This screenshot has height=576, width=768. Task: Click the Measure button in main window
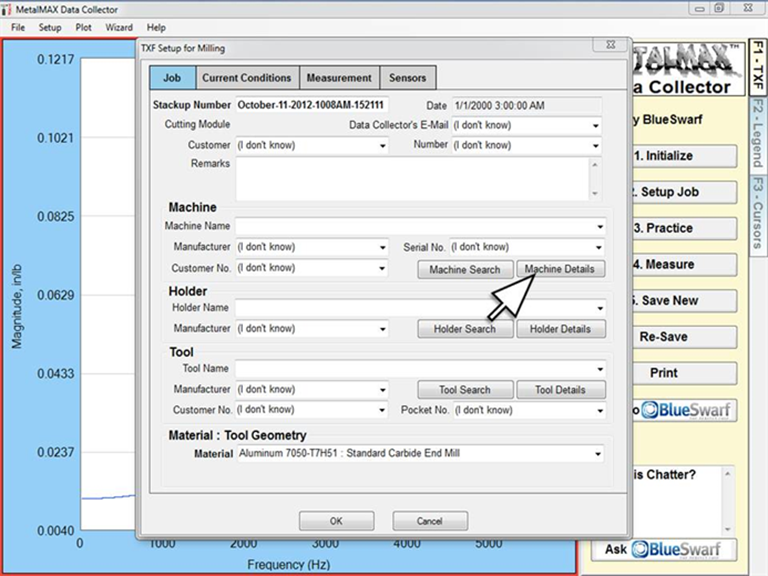[x=684, y=265]
